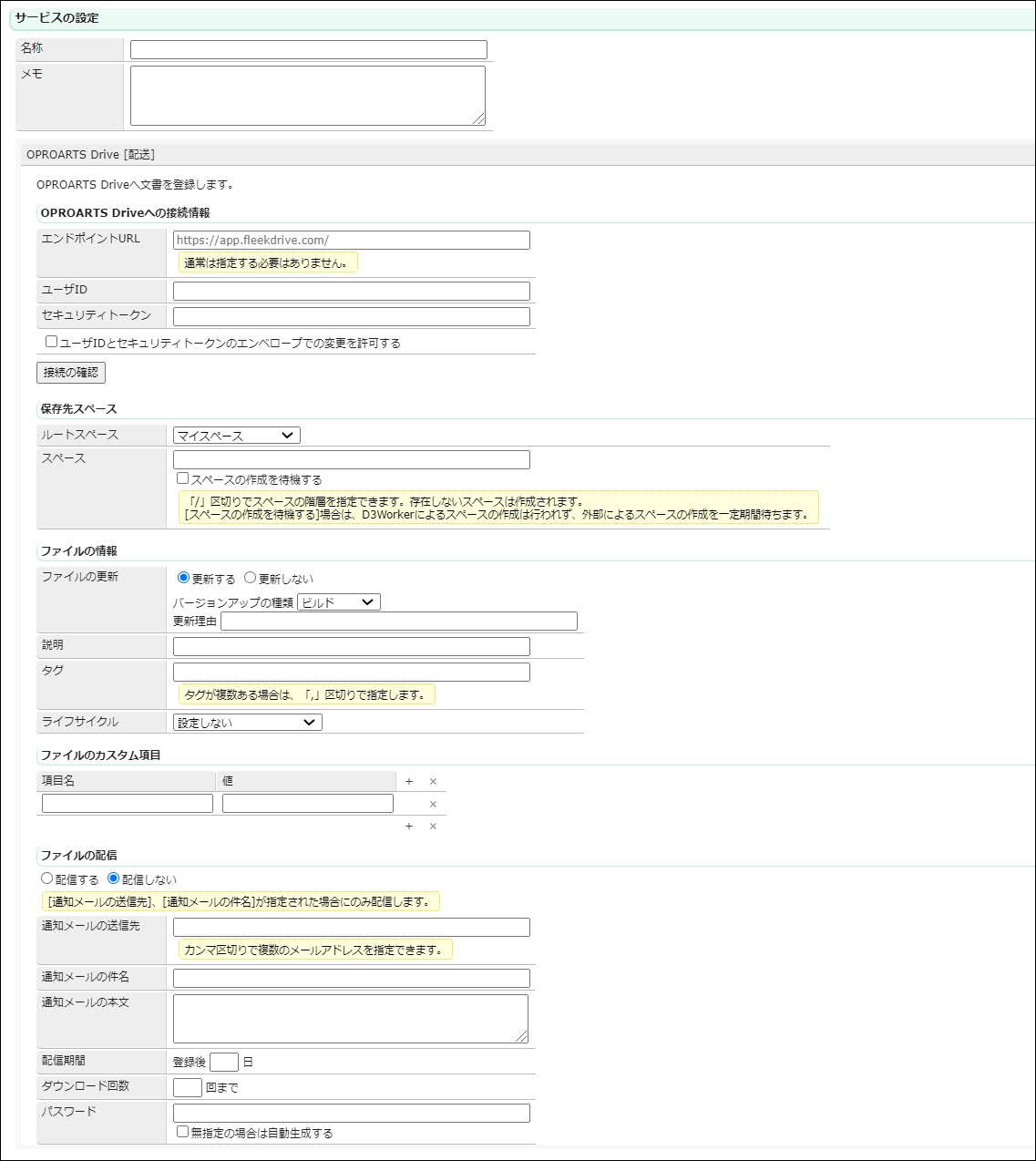Remove the custom item row using its × icon
The width and height of the screenshot is (1036, 1161).
(x=433, y=805)
